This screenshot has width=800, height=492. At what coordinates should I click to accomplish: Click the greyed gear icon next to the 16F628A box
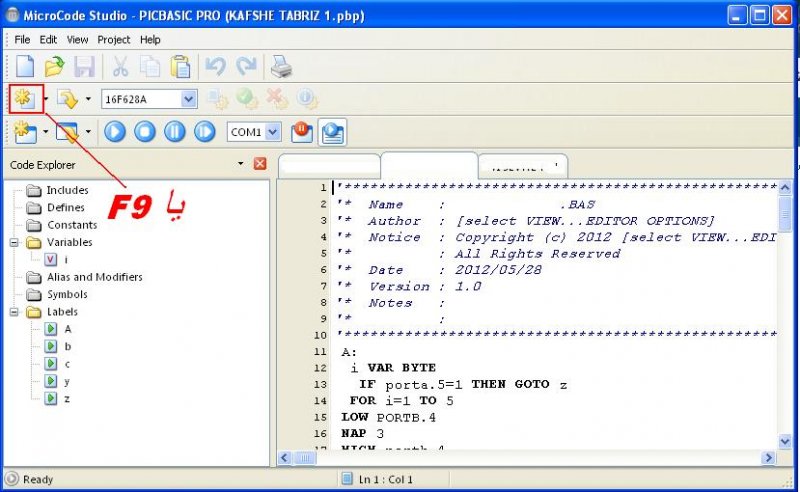[218, 99]
